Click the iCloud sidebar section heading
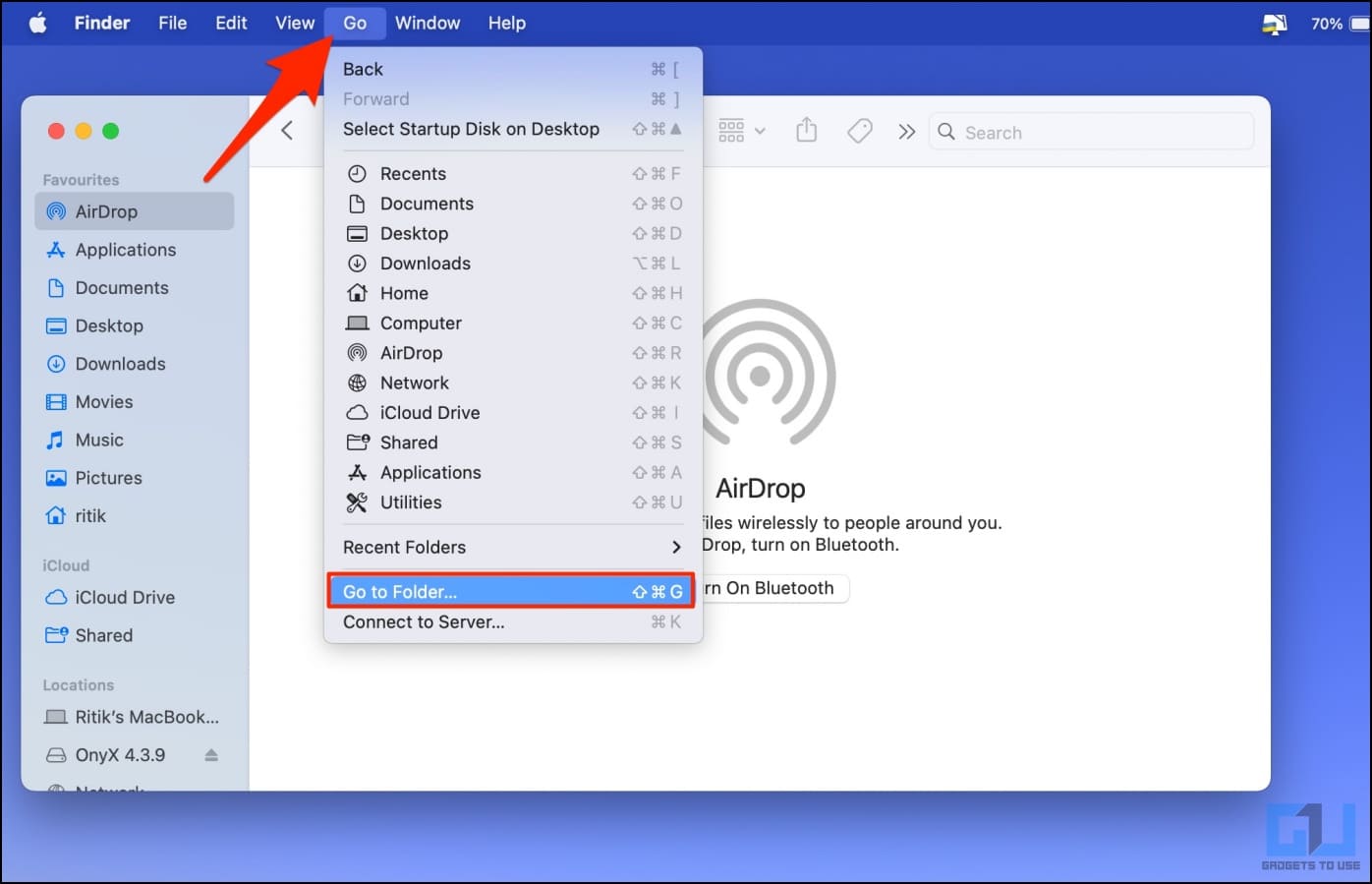Viewport: 1372px width, 884px height. click(x=66, y=565)
